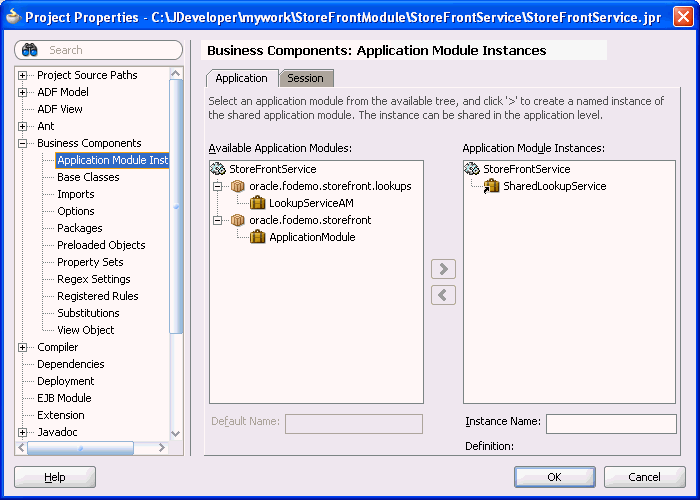Switch to the Application tab
Image resolution: width=700 pixels, height=500 pixels.
pyautogui.click(x=242, y=78)
